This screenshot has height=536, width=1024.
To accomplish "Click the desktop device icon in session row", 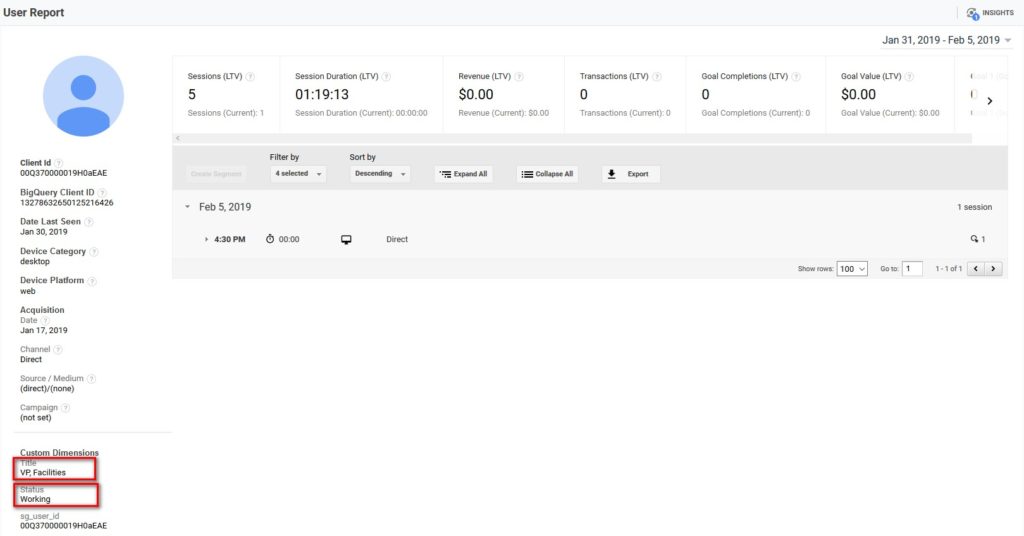I will click(x=346, y=240).
